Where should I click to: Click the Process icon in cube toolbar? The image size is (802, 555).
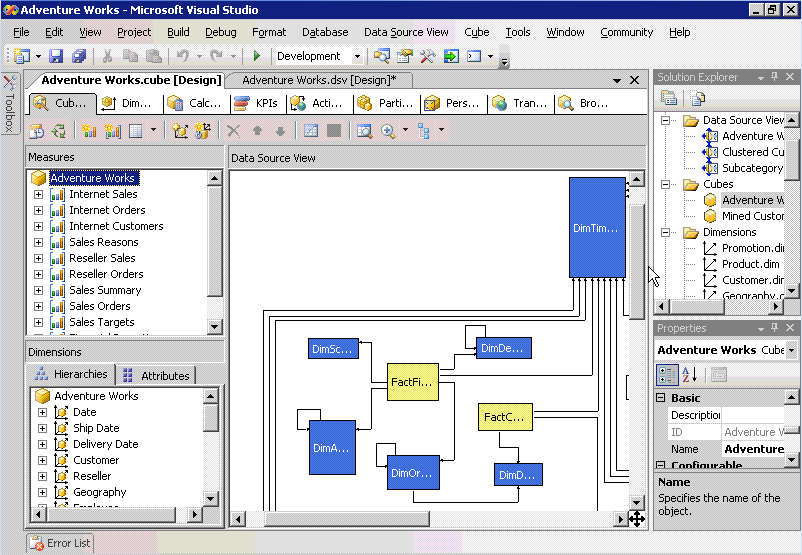[37, 131]
